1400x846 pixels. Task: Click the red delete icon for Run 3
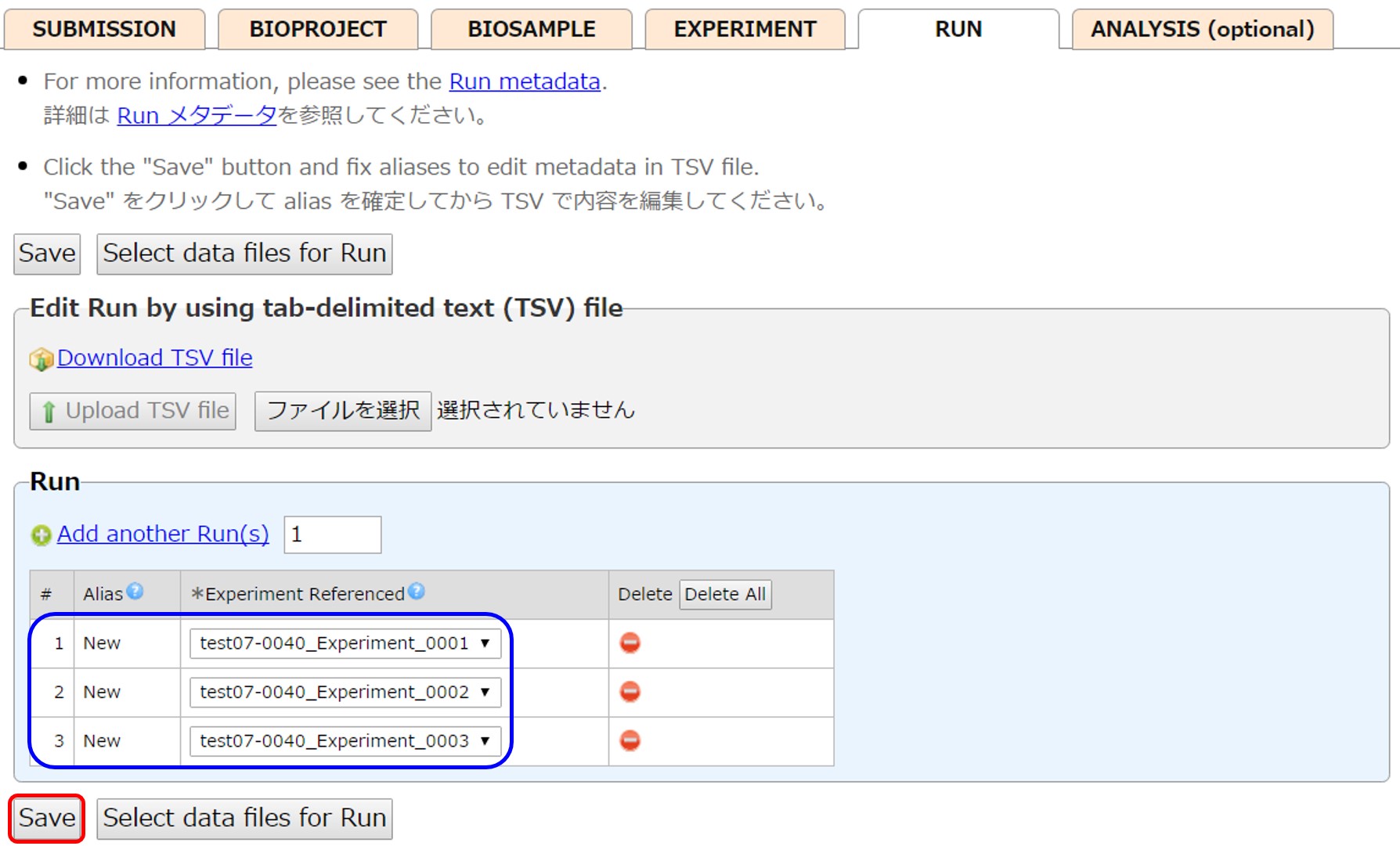point(630,740)
